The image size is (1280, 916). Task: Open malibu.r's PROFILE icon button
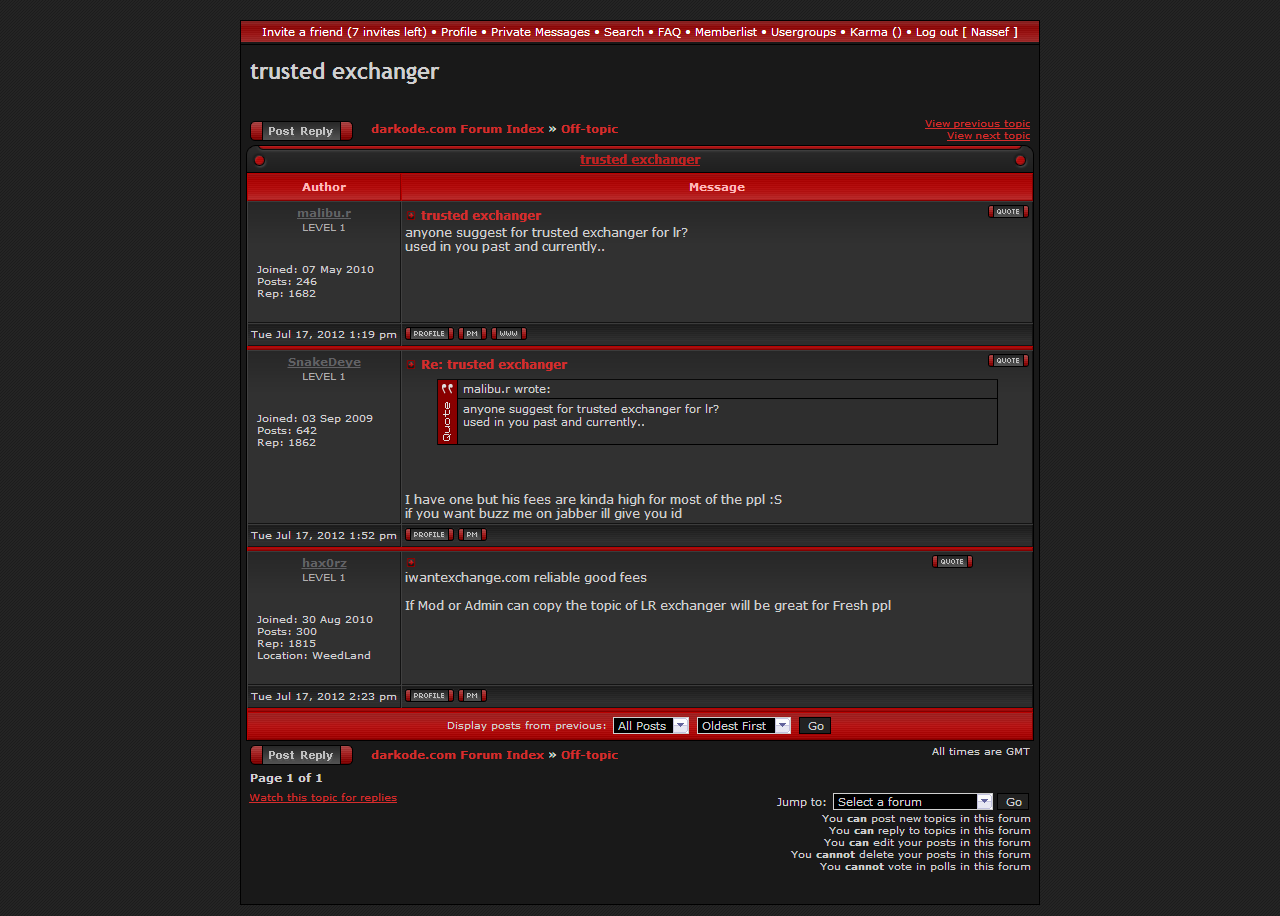(429, 334)
